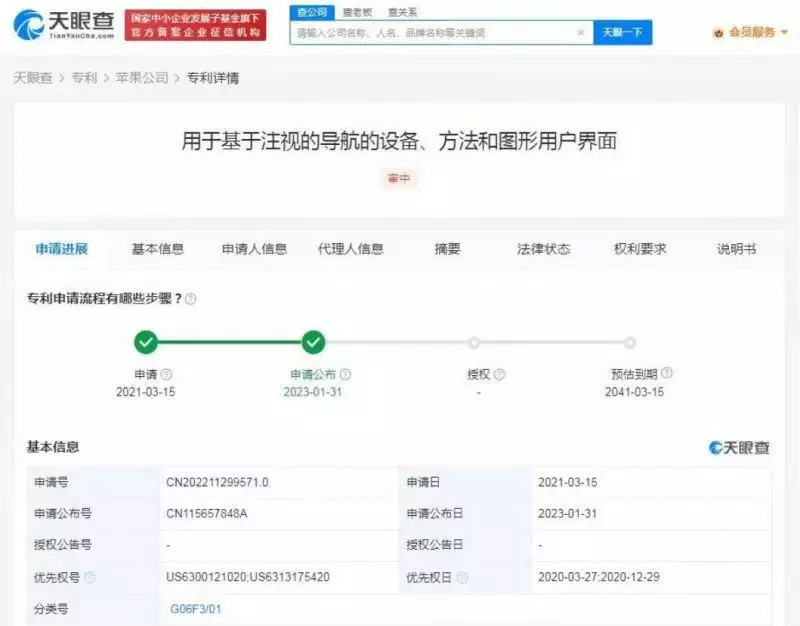Click the help icon beside 申请 step

tap(166, 374)
